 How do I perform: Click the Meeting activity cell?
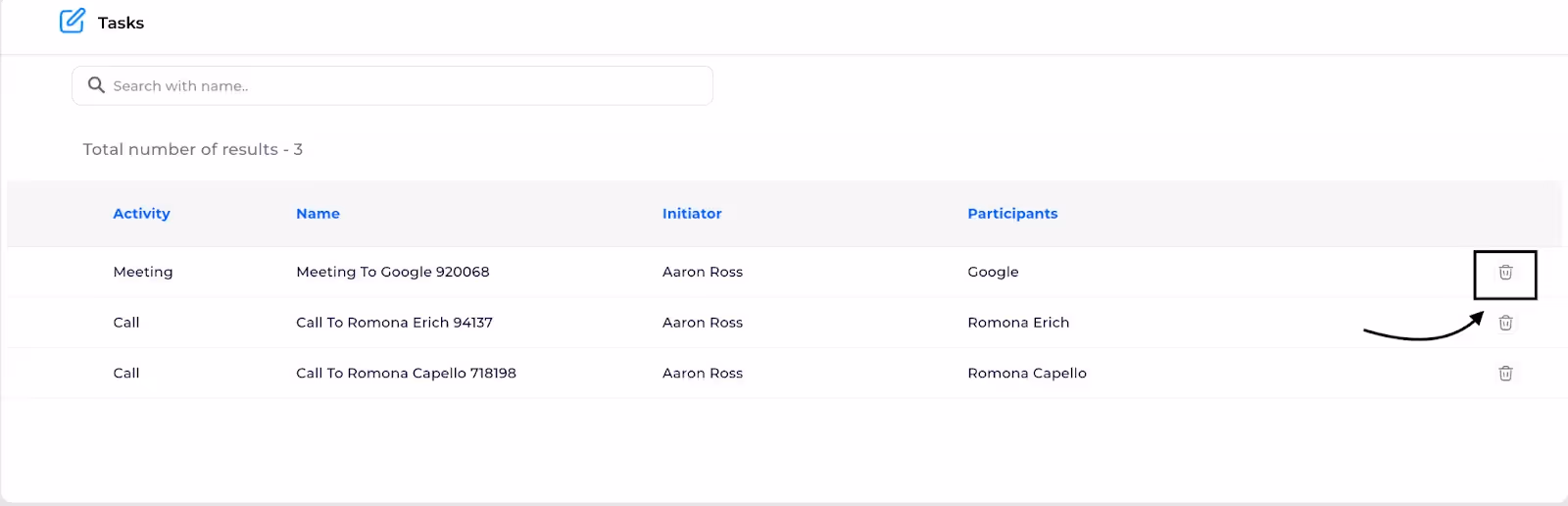(143, 272)
